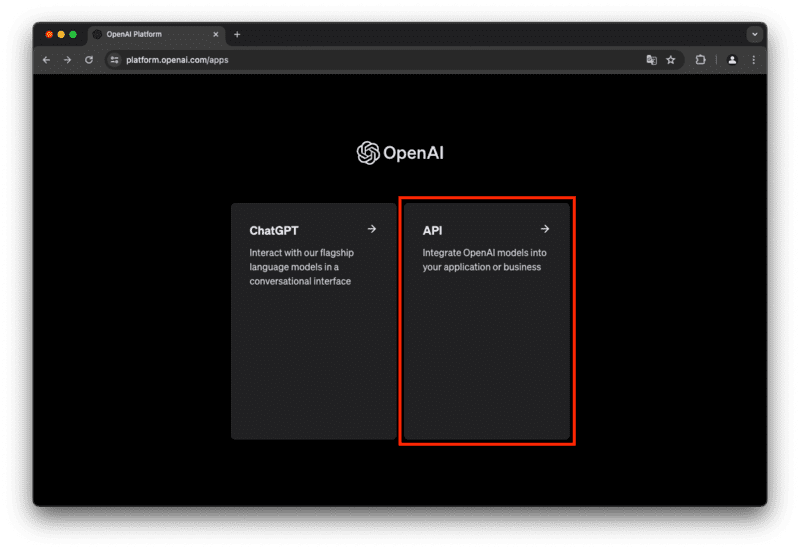This screenshot has height=550, width=800.
Task: Open the Chrome profile avatar
Action: click(732, 60)
